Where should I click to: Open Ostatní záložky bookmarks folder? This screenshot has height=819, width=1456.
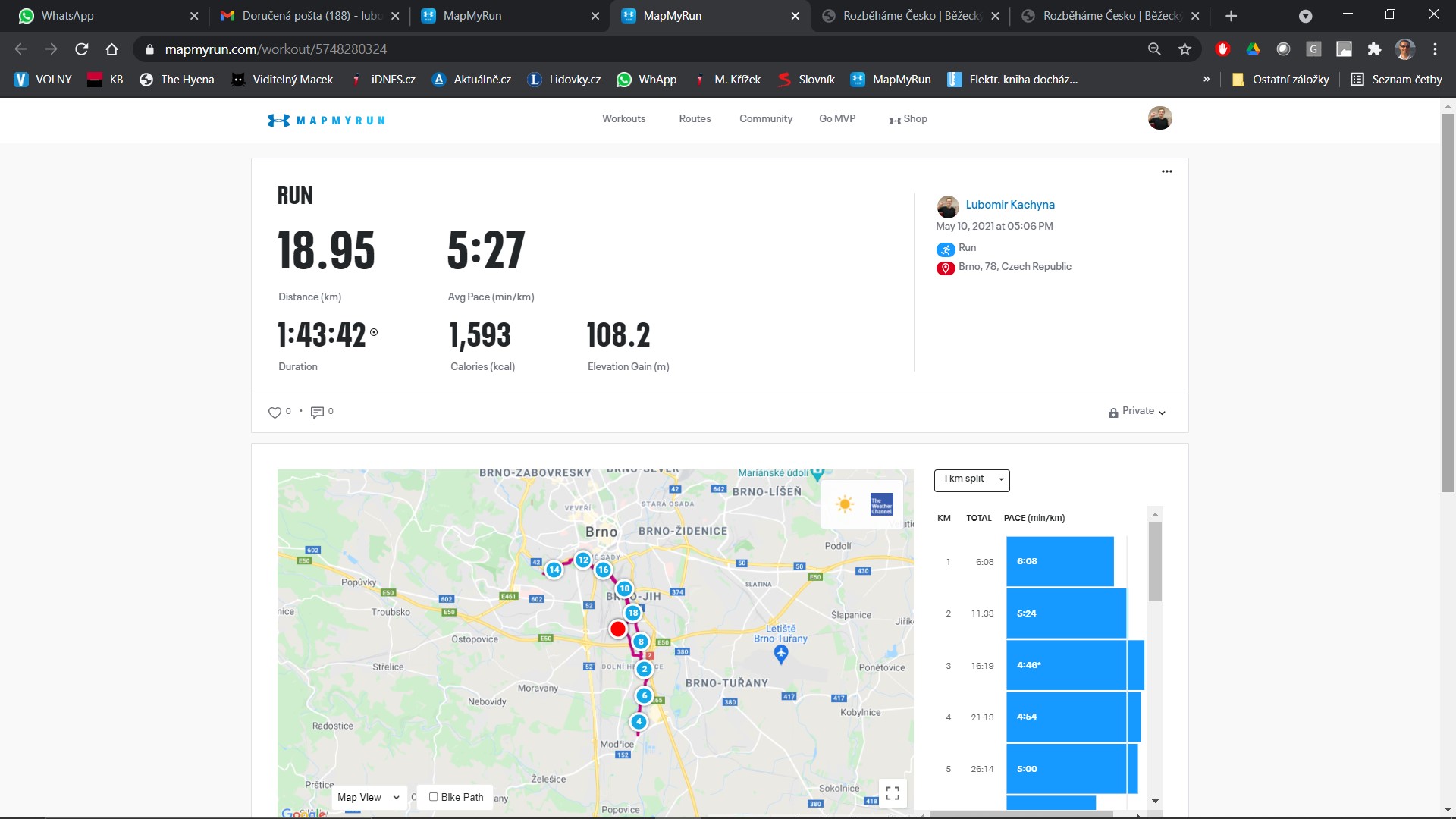(x=1280, y=80)
